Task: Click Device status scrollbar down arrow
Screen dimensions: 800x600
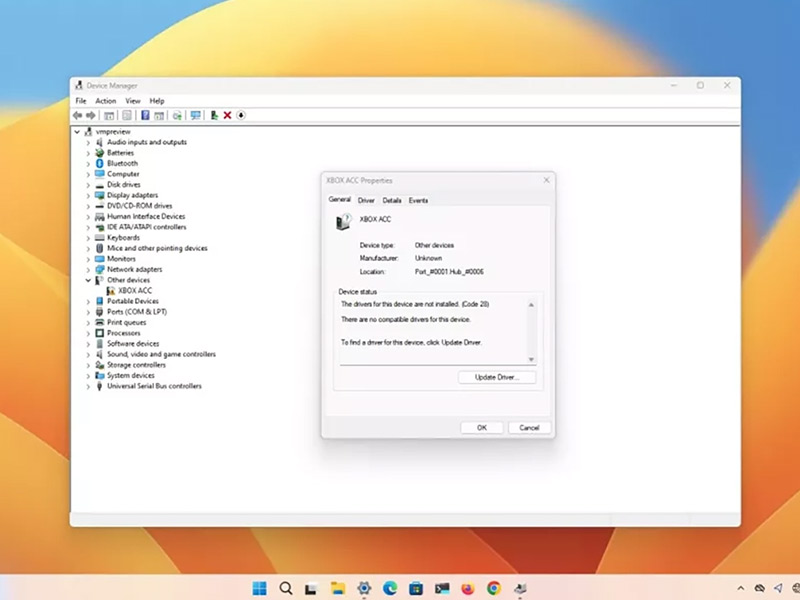Action: tap(531, 359)
